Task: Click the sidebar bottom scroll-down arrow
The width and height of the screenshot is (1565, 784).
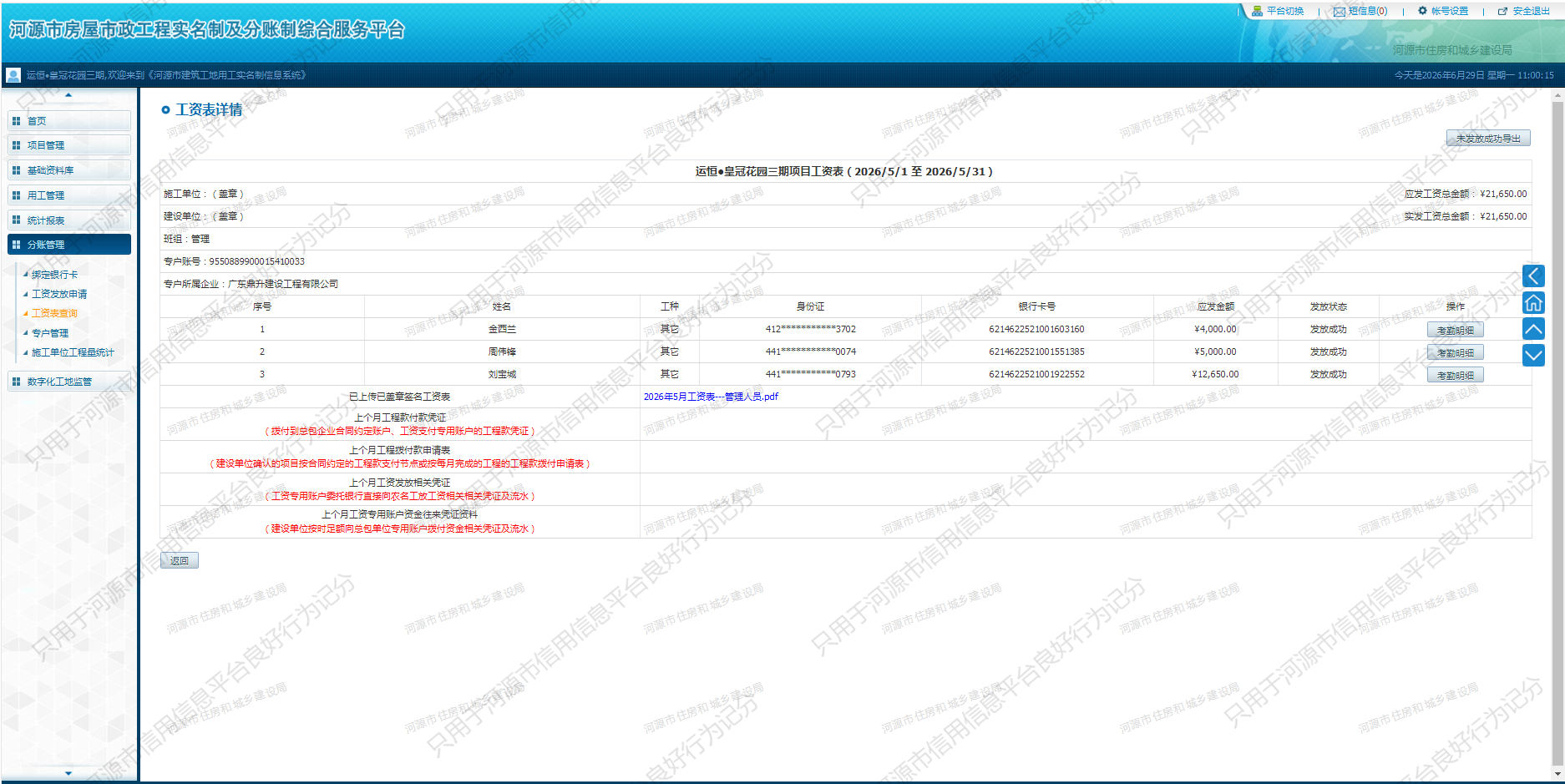Action: pyautogui.click(x=68, y=773)
